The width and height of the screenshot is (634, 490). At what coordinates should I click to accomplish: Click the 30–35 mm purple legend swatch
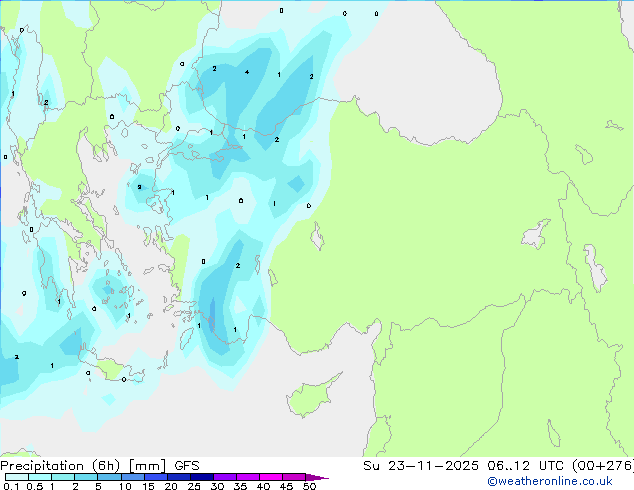click(x=225, y=477)
